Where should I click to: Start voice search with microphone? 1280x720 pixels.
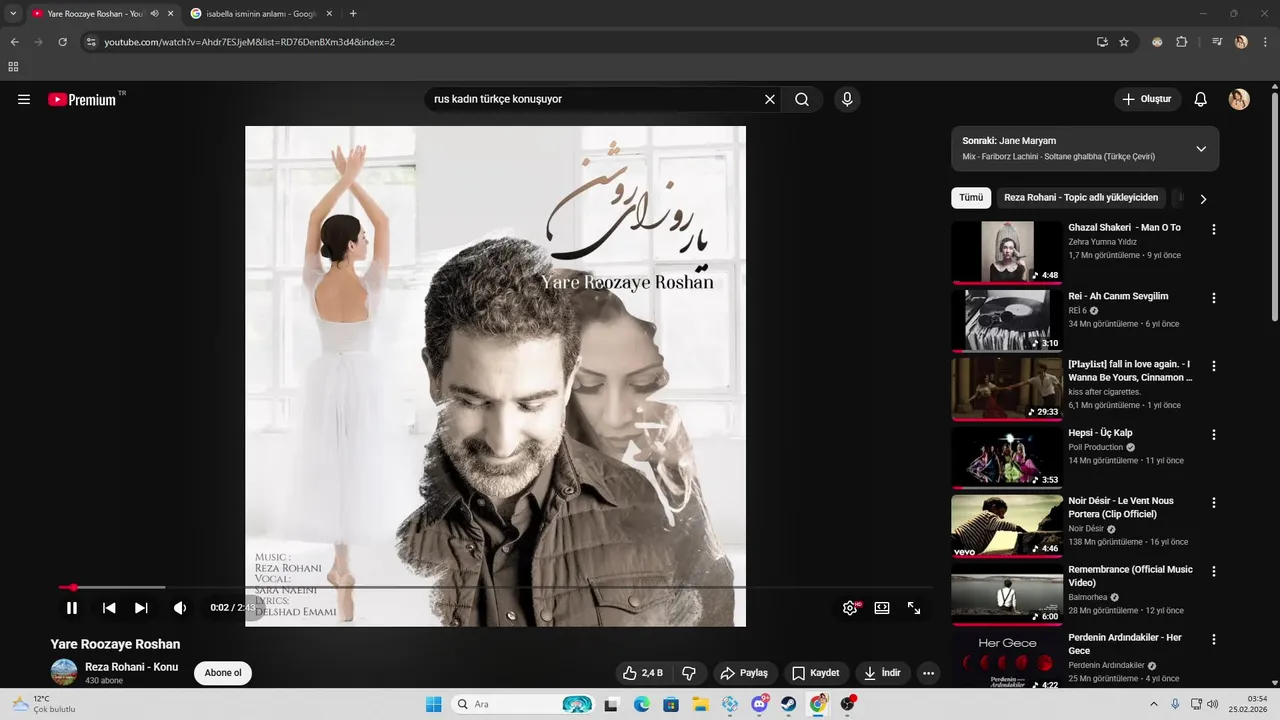pyautogui.click(x=847, y=100)
